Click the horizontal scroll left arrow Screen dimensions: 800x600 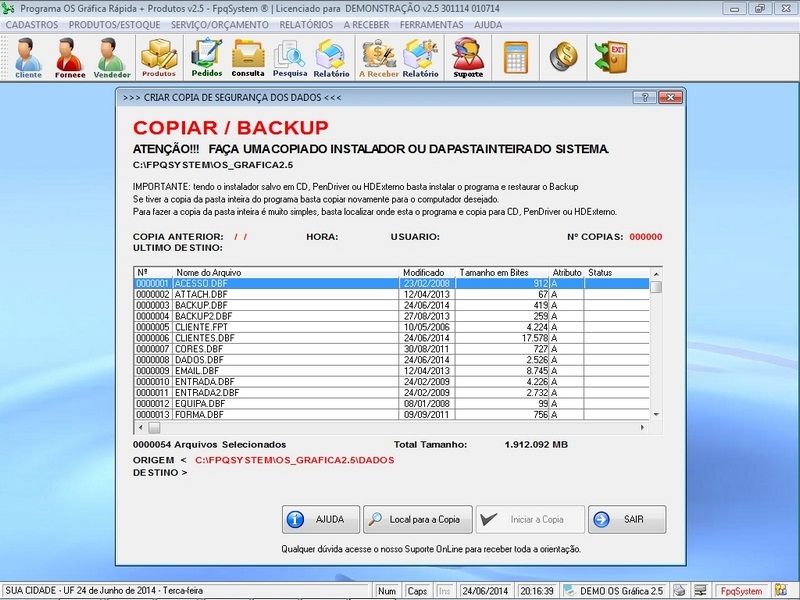click(x=141, y=427)
